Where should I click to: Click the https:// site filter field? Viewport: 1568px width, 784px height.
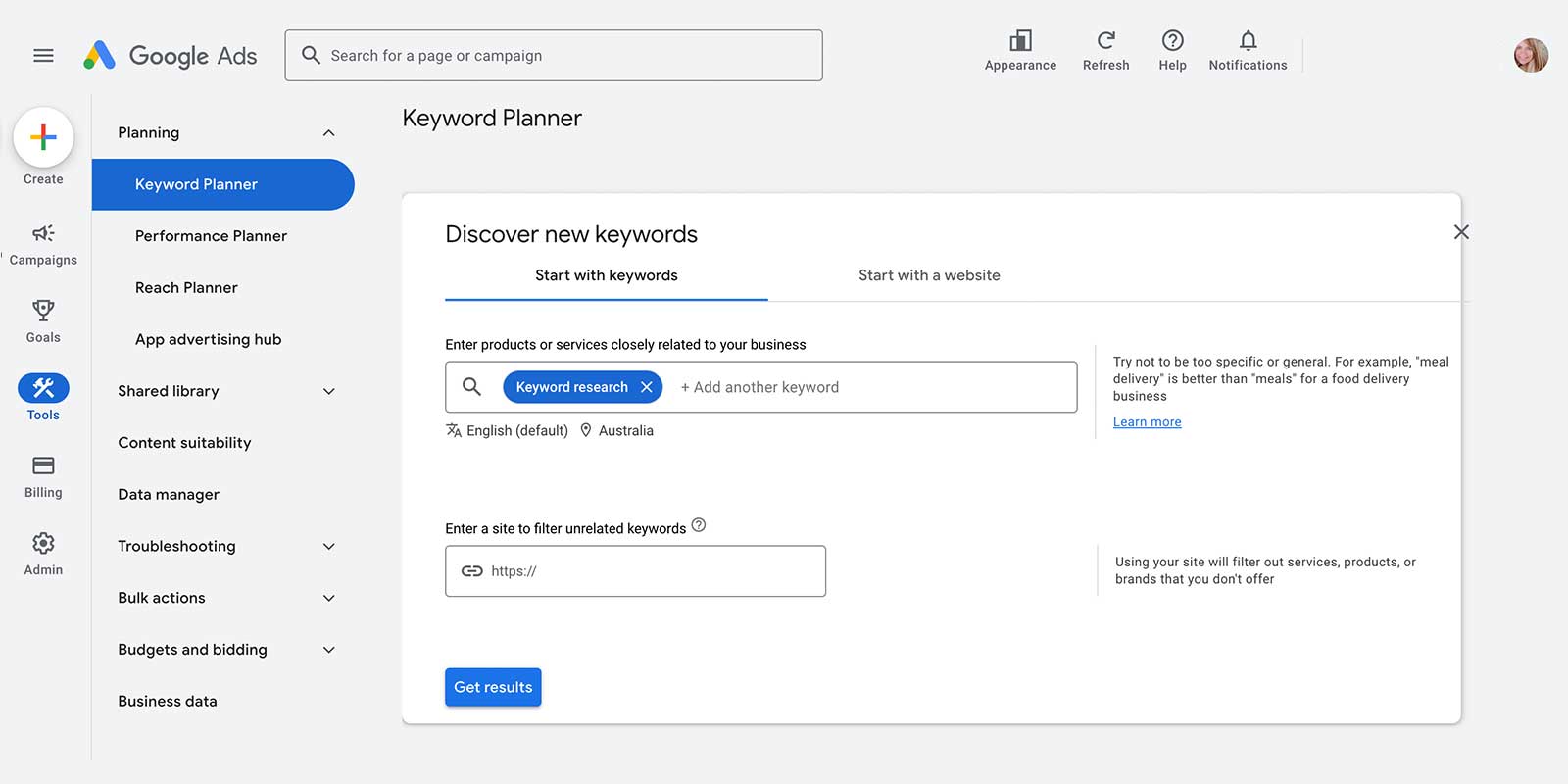[635, 571]
